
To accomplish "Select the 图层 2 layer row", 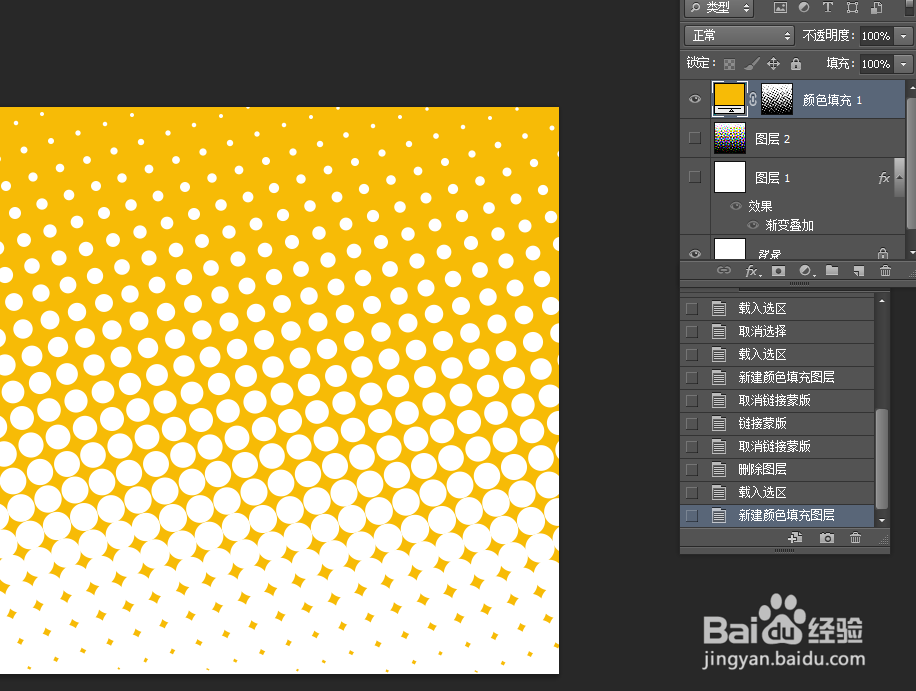I will pos(793,138).
